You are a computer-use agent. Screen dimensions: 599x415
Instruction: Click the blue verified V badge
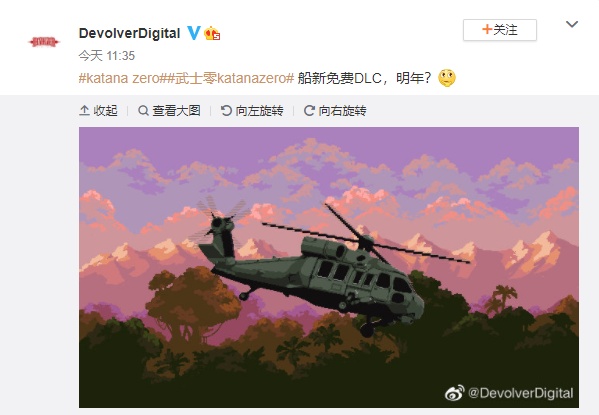click(x=194, y=33)
